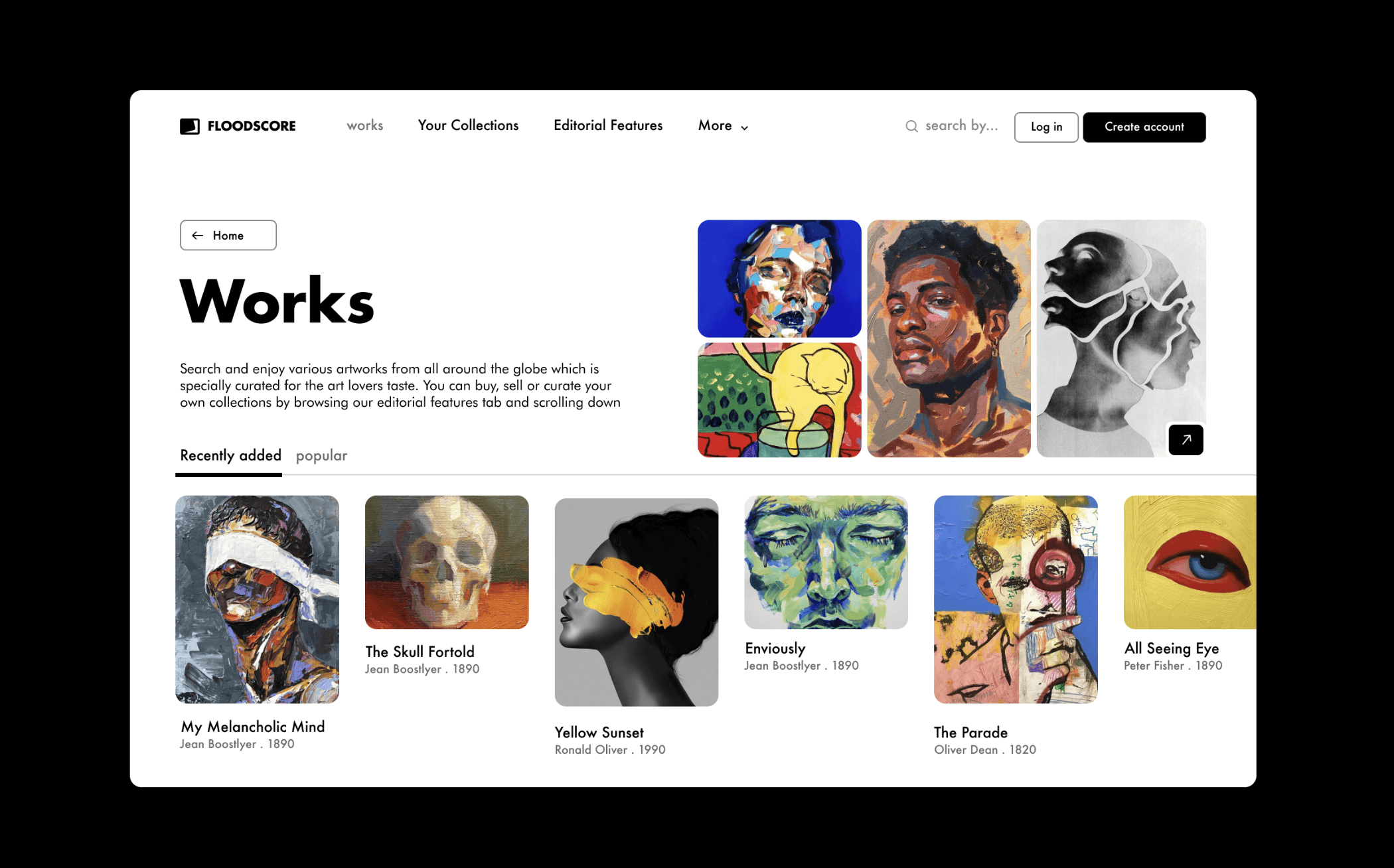1394x868 pixels.
Task: Click the back arrow in Home button
Action: 197,236
